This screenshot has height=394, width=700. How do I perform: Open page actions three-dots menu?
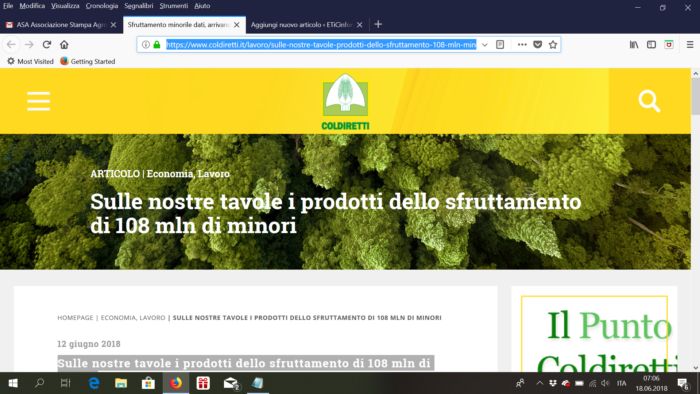[522, 45]
